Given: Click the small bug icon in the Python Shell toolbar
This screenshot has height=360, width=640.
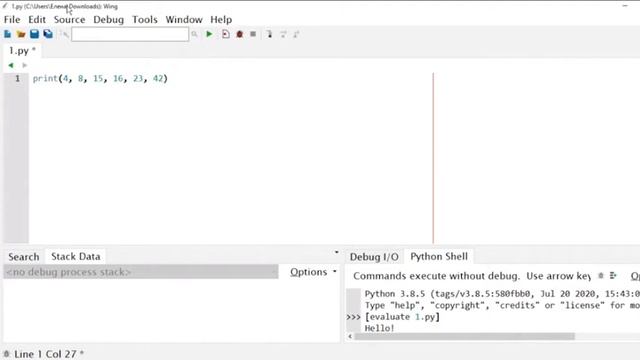Looking at the screenshot, I should pyautogui.click(x=600, y=276).
